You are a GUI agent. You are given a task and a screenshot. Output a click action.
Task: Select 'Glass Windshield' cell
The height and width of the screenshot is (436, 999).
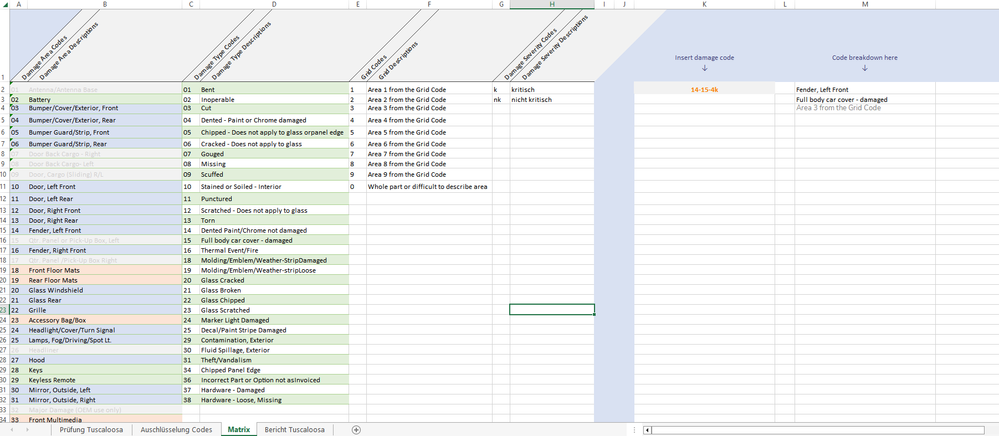(104, 290)
